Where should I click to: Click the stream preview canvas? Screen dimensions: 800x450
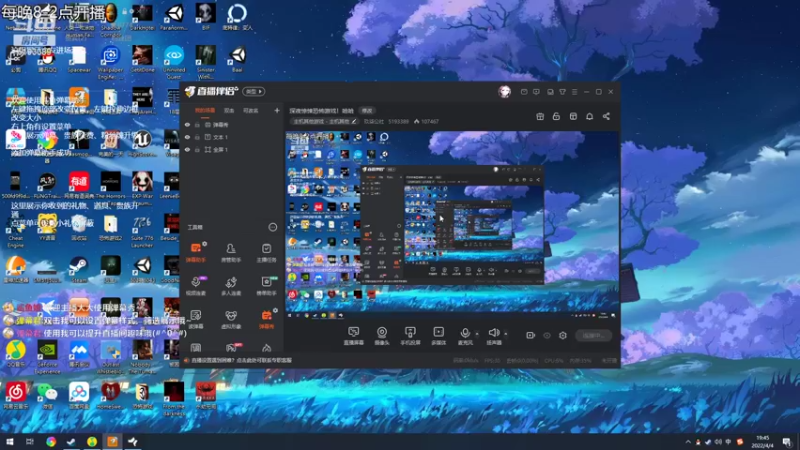coord(452,225)
